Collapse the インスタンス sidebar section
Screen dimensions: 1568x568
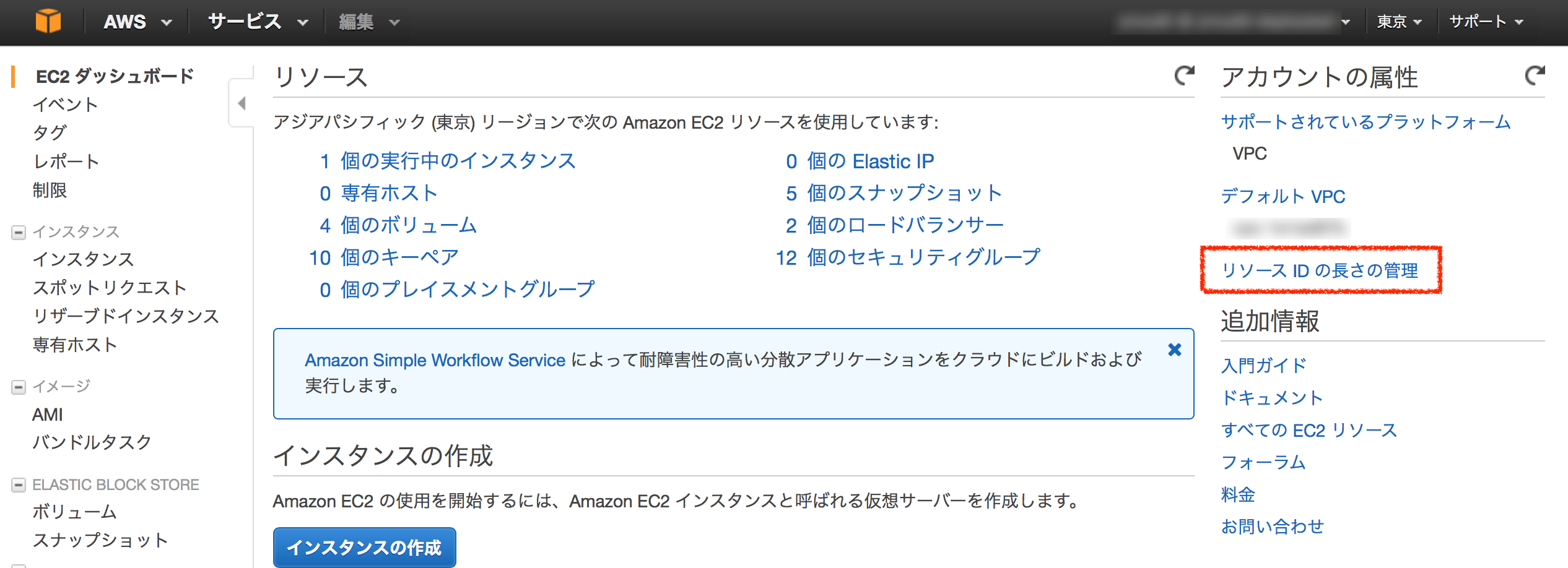(x=19, y=233)
